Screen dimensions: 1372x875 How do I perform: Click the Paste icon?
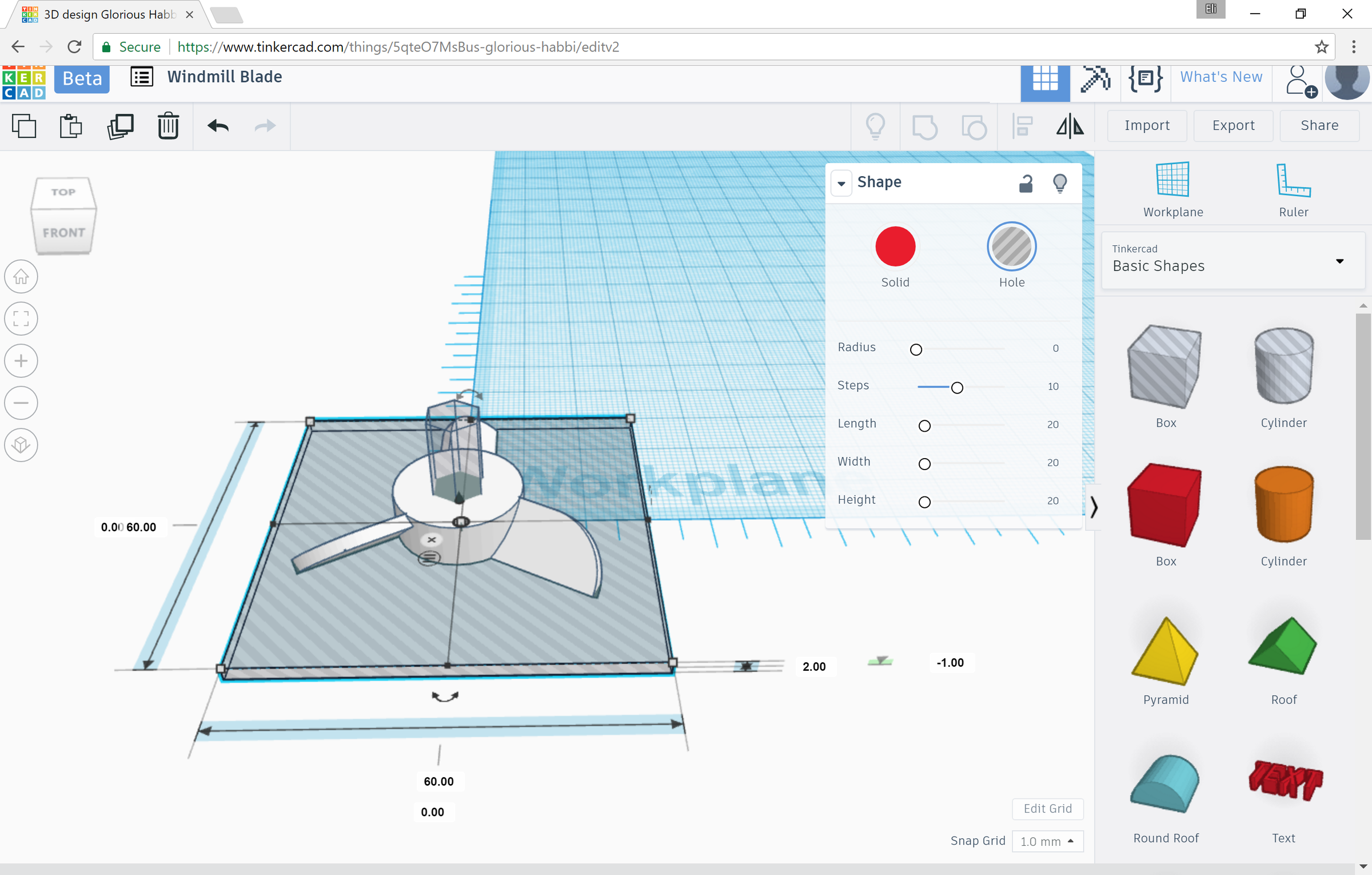click(x=70, y=125)
